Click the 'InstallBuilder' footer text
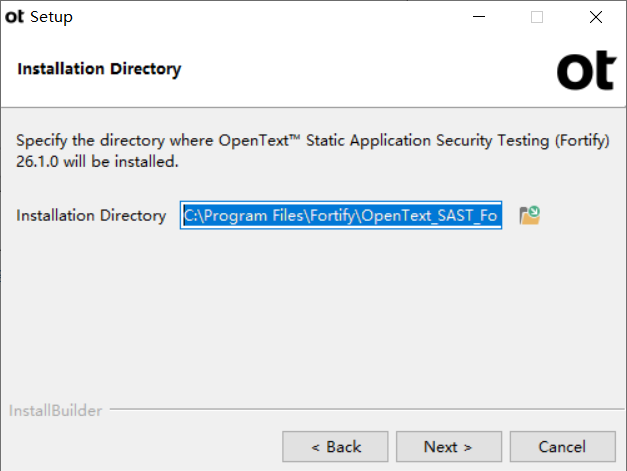The width and height of the screenshot is (627, 471). point(56,411)
